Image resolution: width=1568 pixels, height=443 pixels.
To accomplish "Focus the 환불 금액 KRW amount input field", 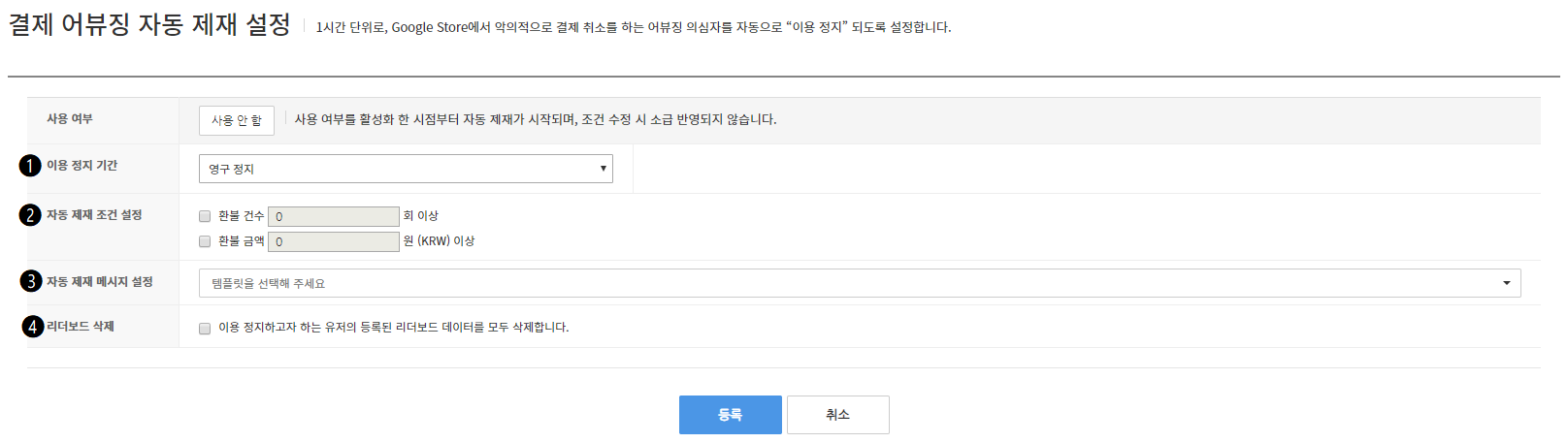I will coord(334,241).
